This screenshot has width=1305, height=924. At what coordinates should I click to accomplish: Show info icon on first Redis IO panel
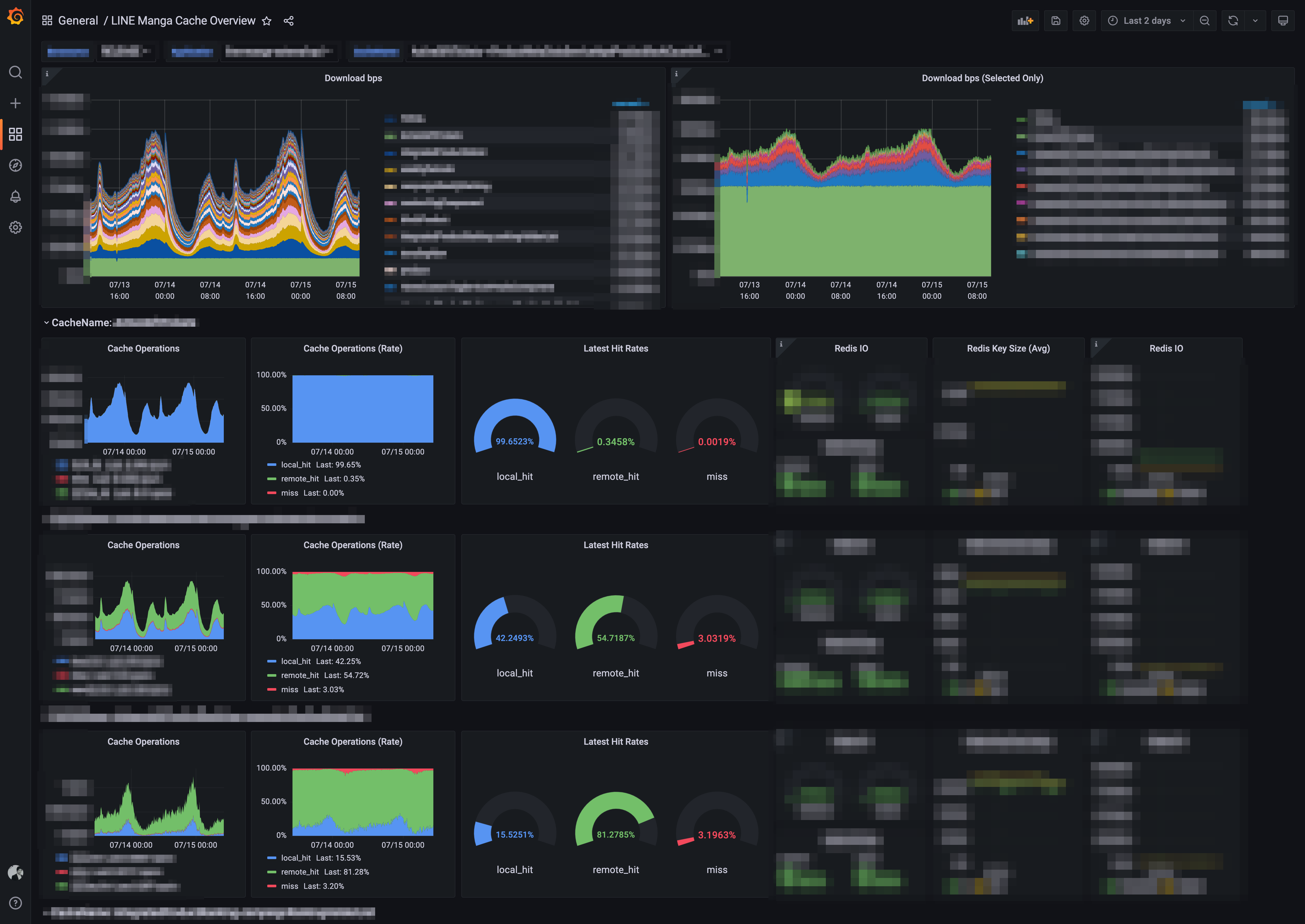click(x=781, y=344)
